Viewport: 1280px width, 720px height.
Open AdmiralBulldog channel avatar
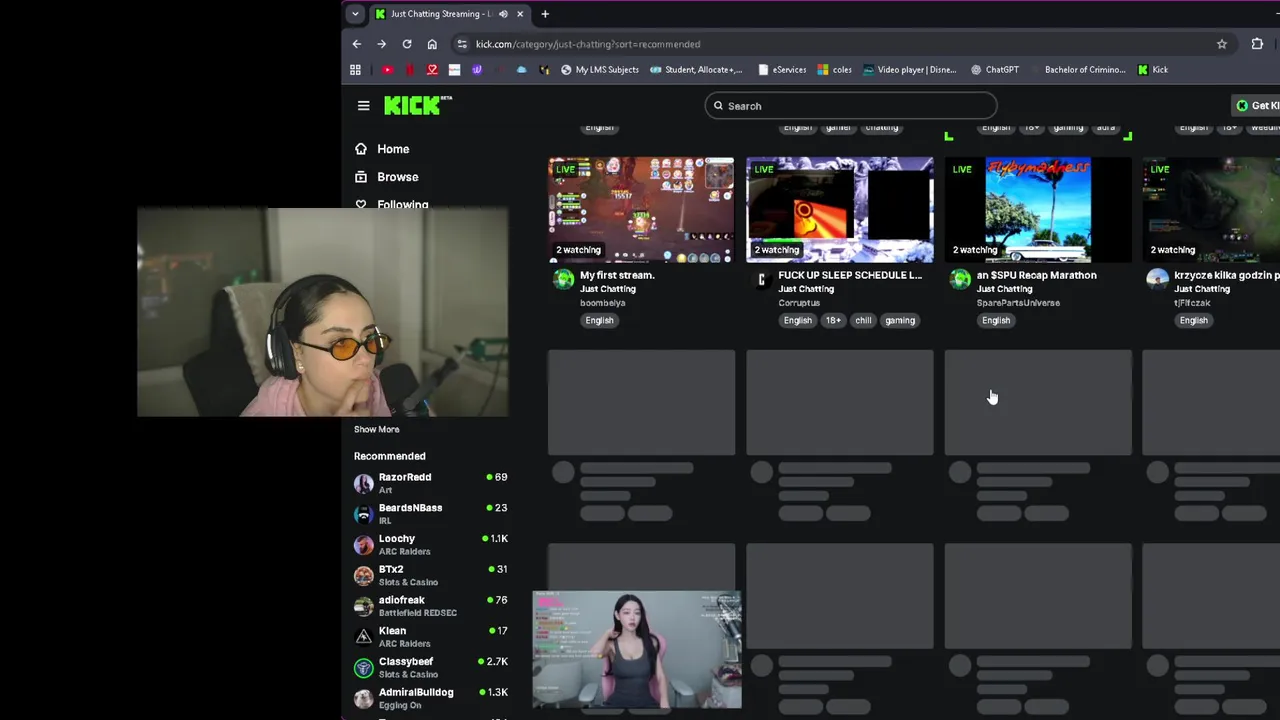[363, 698]
